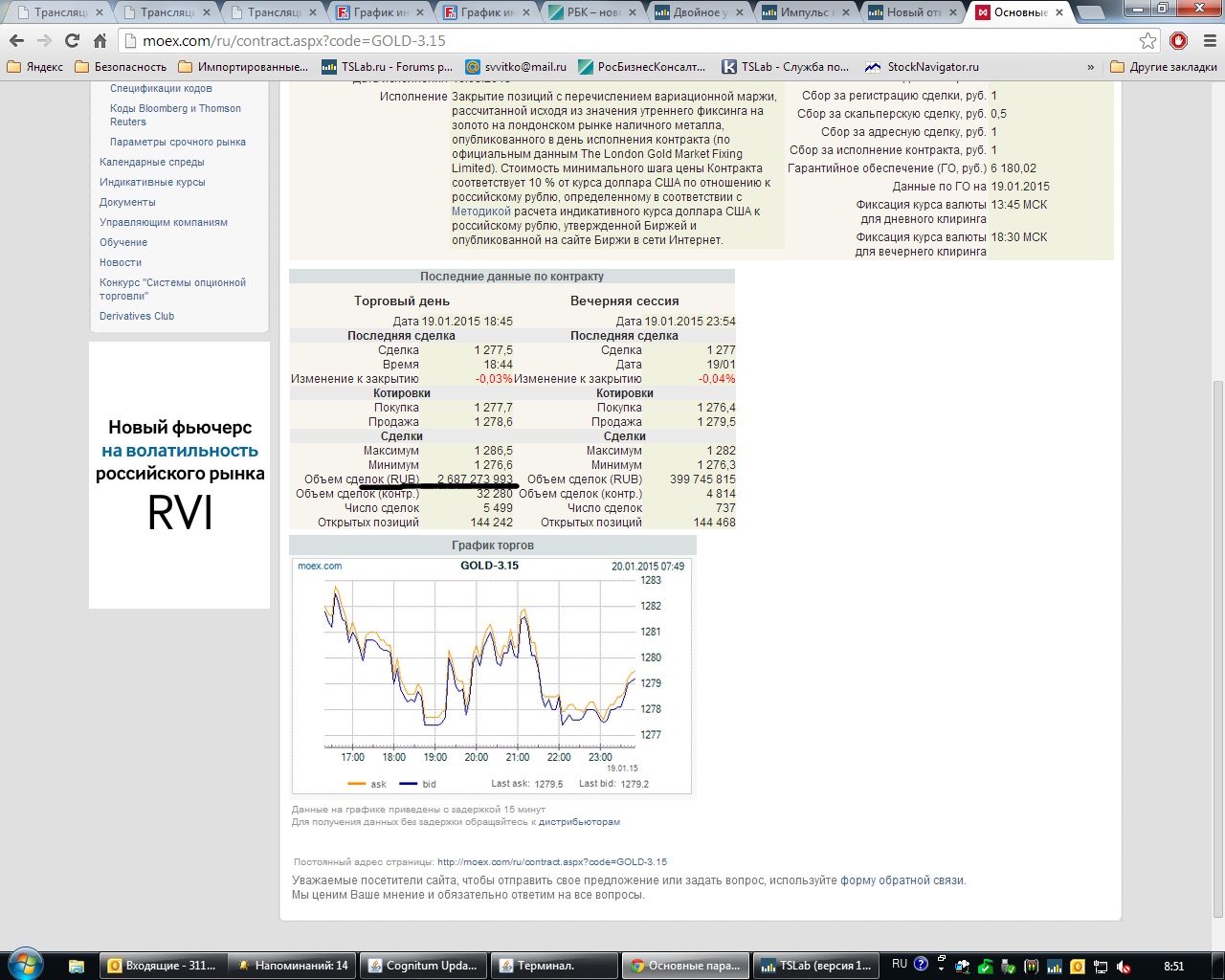This screenshot has width=1225, height=980.
Task: Click the TSLab tray icon
Action: 1055,966
